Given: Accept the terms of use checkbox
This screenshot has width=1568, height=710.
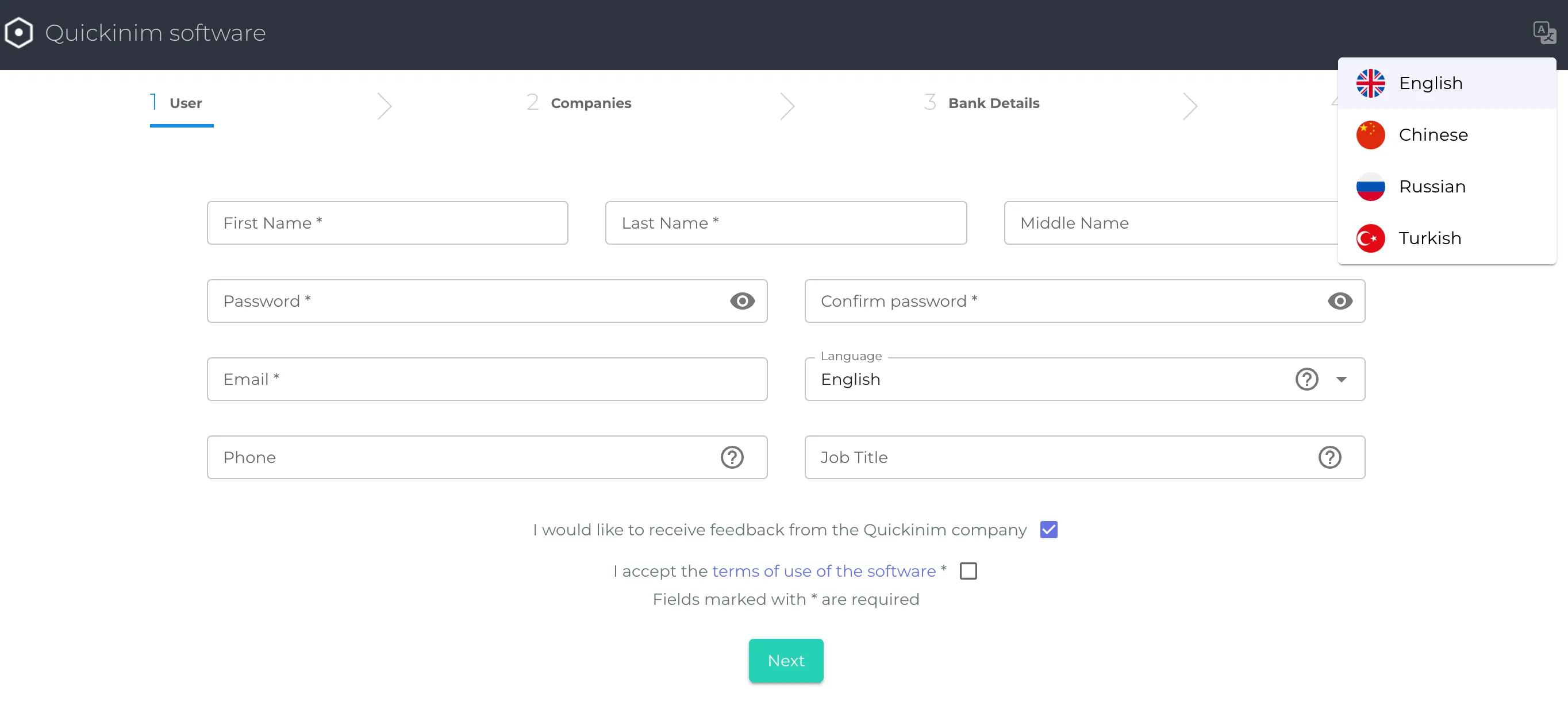Looking at the screenshot, I should pos(968,570).
